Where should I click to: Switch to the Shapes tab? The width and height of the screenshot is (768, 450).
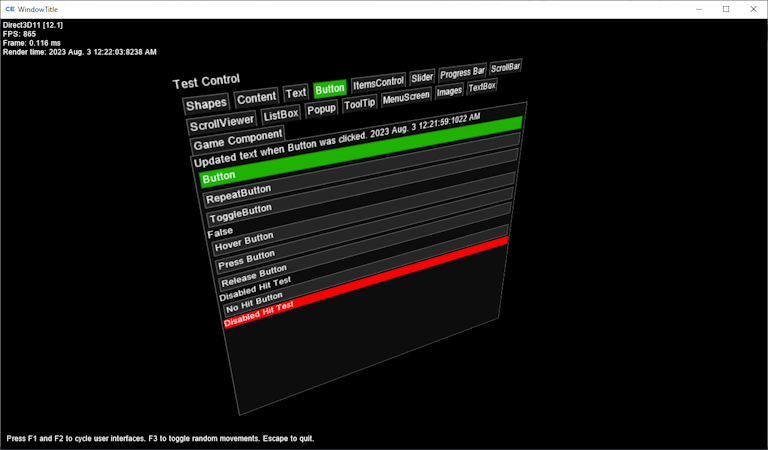pyautogui.click(x=206, y=104)
